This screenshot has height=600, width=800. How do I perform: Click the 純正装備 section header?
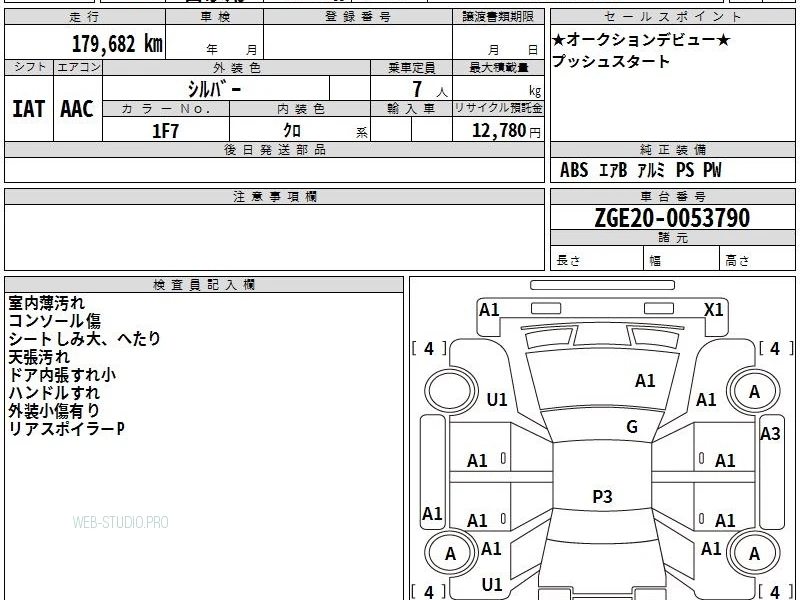click(x=672, y=149)
